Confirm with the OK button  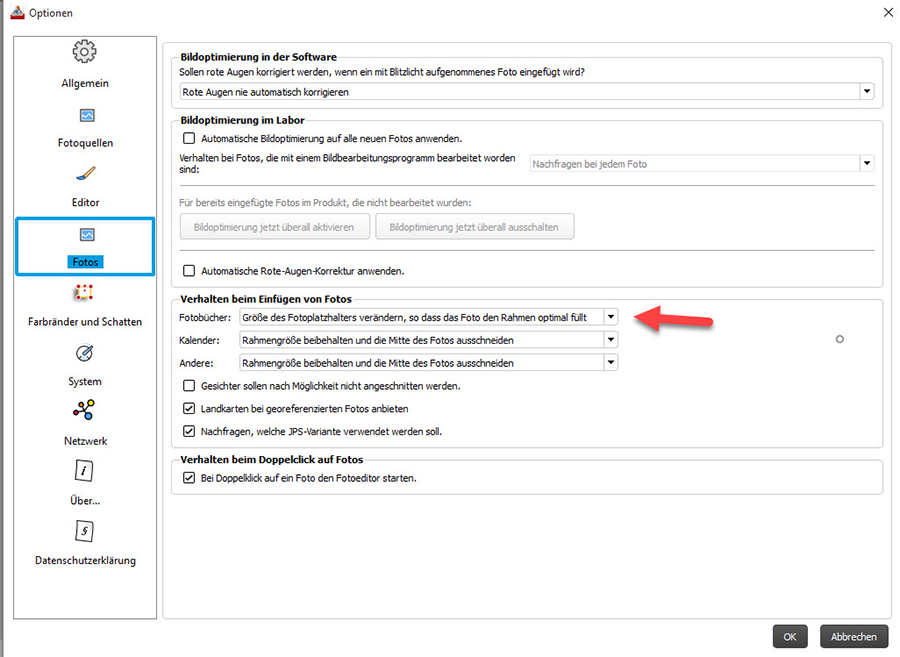[x=790, y=637]
